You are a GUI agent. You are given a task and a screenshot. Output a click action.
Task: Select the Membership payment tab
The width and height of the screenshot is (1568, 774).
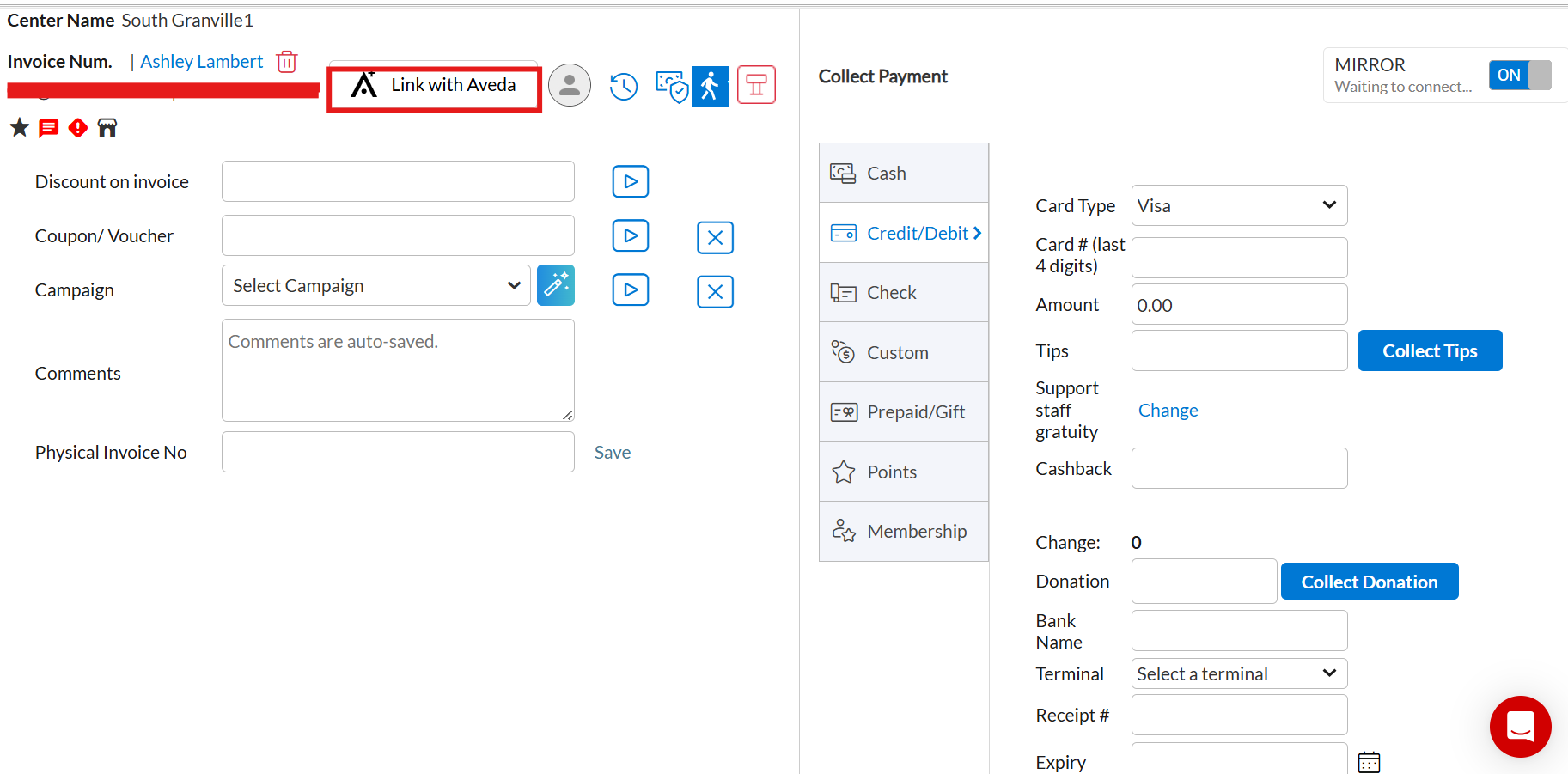904,532
